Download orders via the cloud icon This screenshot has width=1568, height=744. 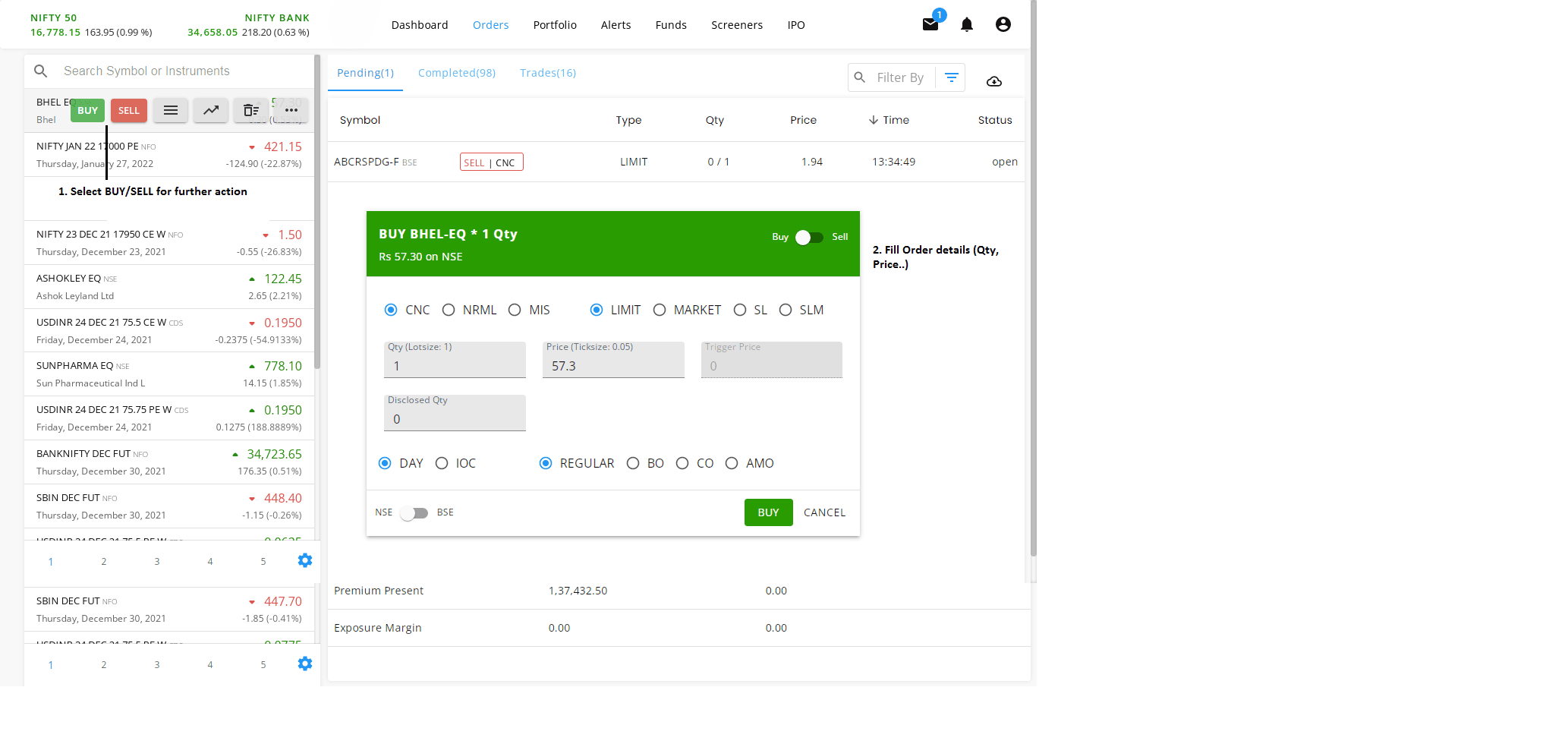[x=993, y=81]
